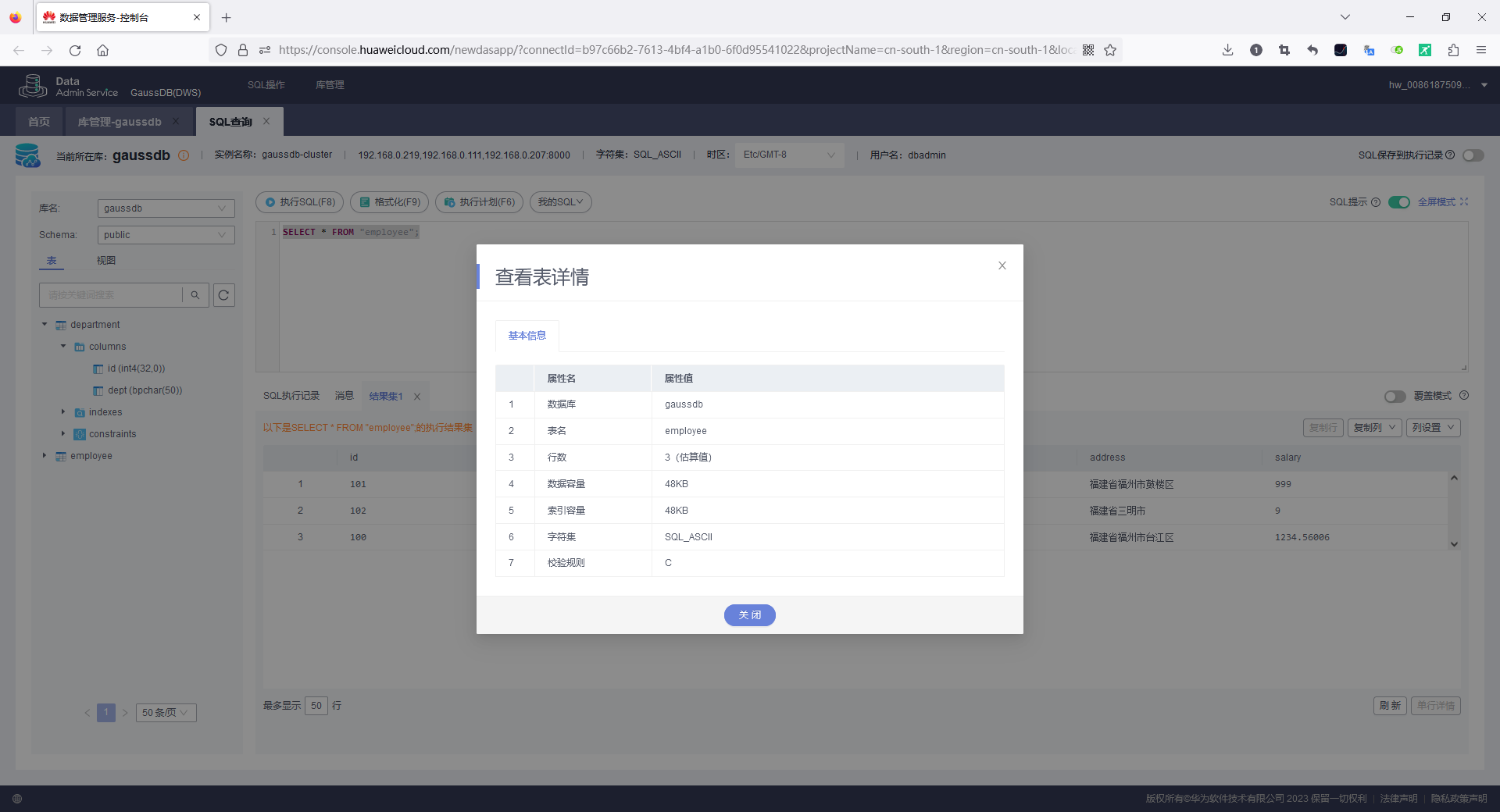Go back to previous browser page
Screen dimensions: 1500x812
19,50
